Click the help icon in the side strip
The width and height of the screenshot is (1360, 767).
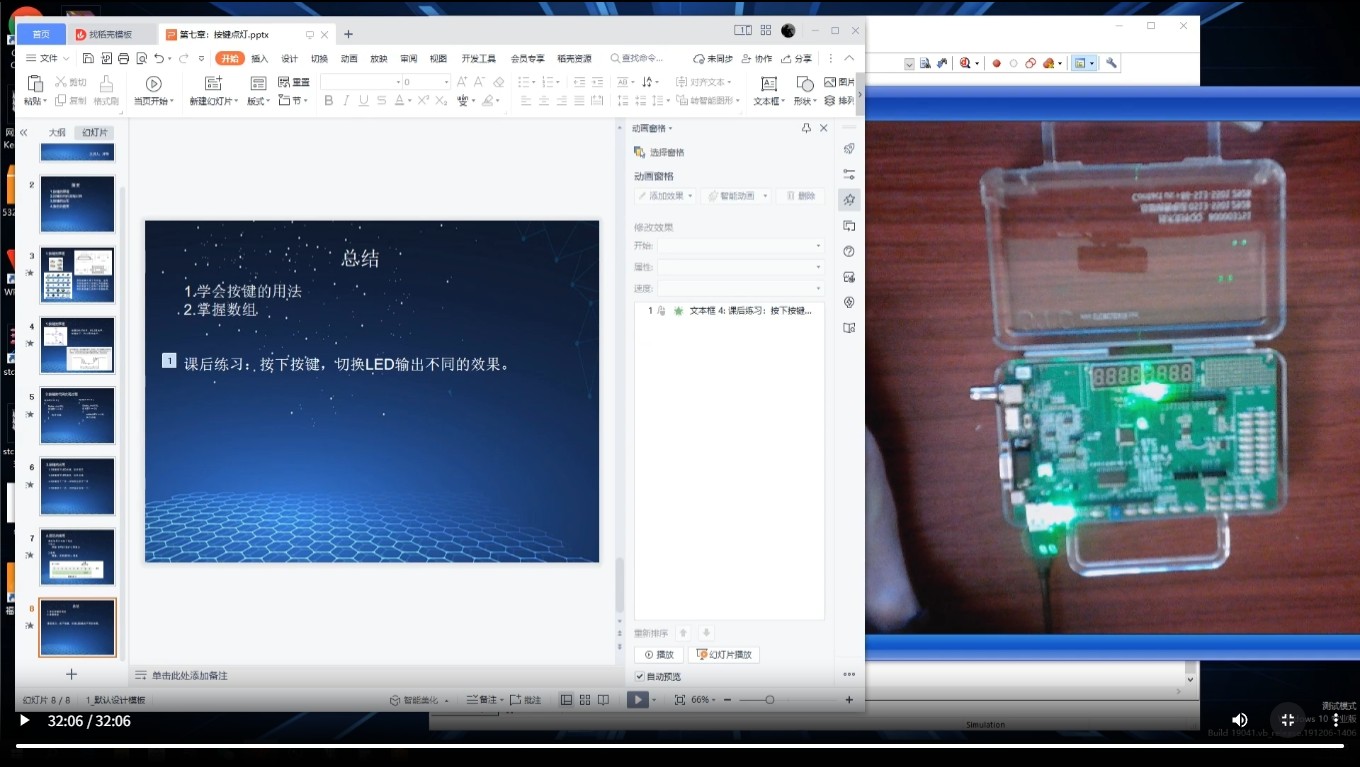click(x=849, y=251)
